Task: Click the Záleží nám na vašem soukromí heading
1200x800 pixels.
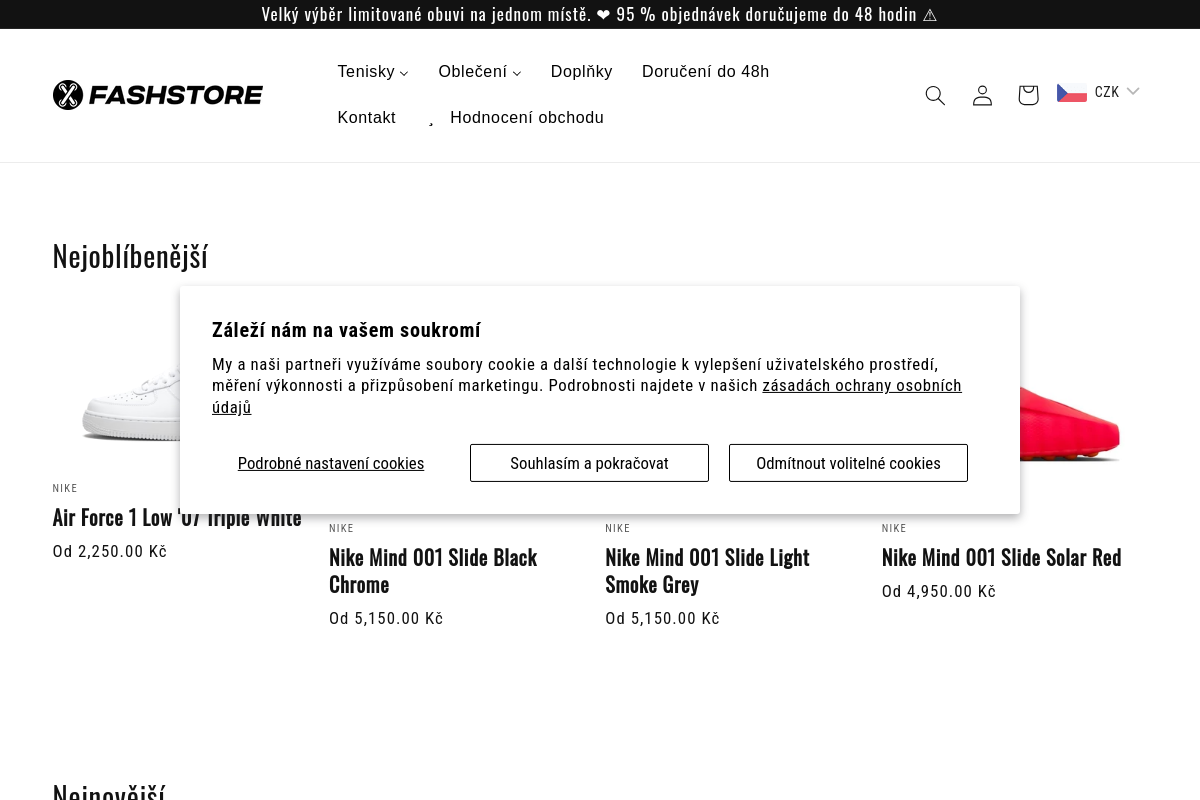Action: click(346, 330)
